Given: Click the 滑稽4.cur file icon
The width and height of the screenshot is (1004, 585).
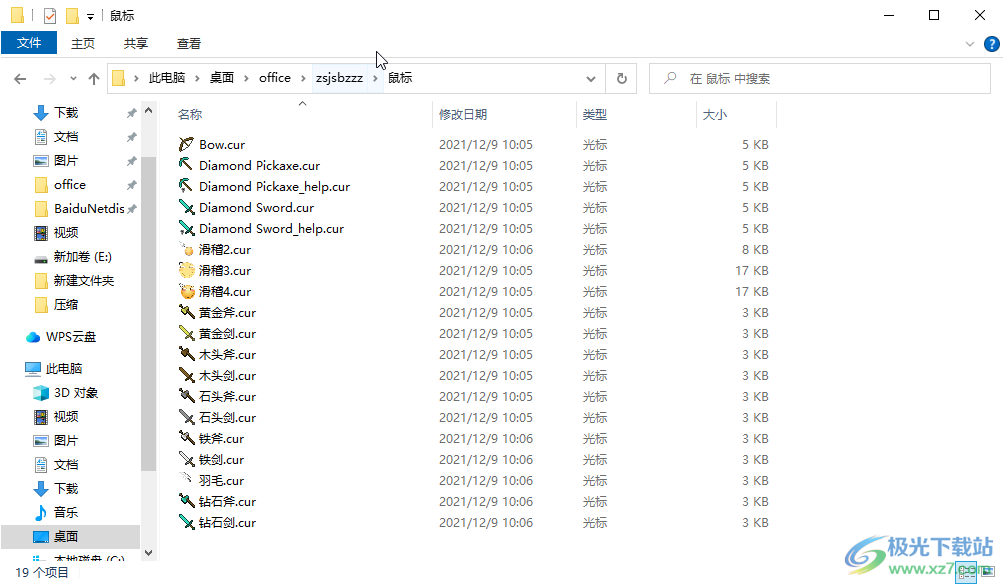Looking at the screenshot, I should (186, 292).
